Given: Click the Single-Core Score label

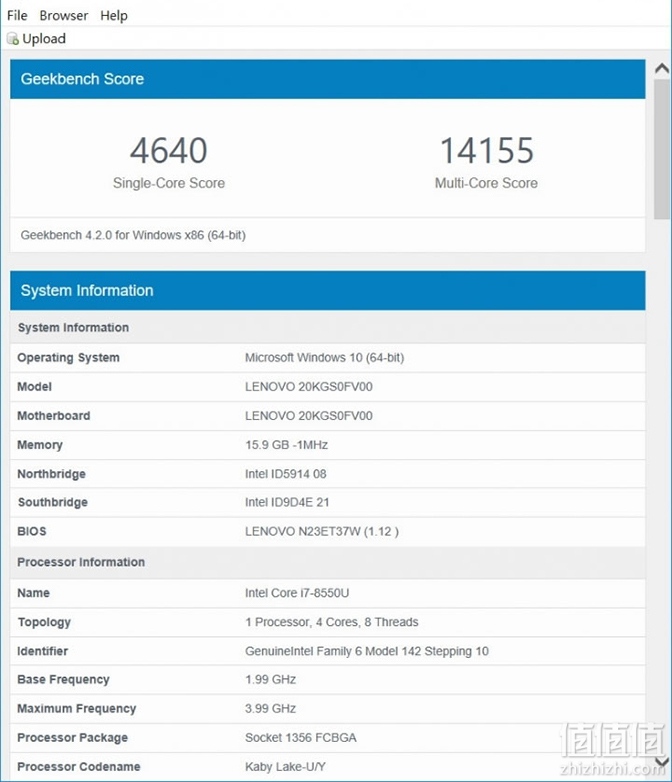Looking at the screenshot, I should point(169,183).
